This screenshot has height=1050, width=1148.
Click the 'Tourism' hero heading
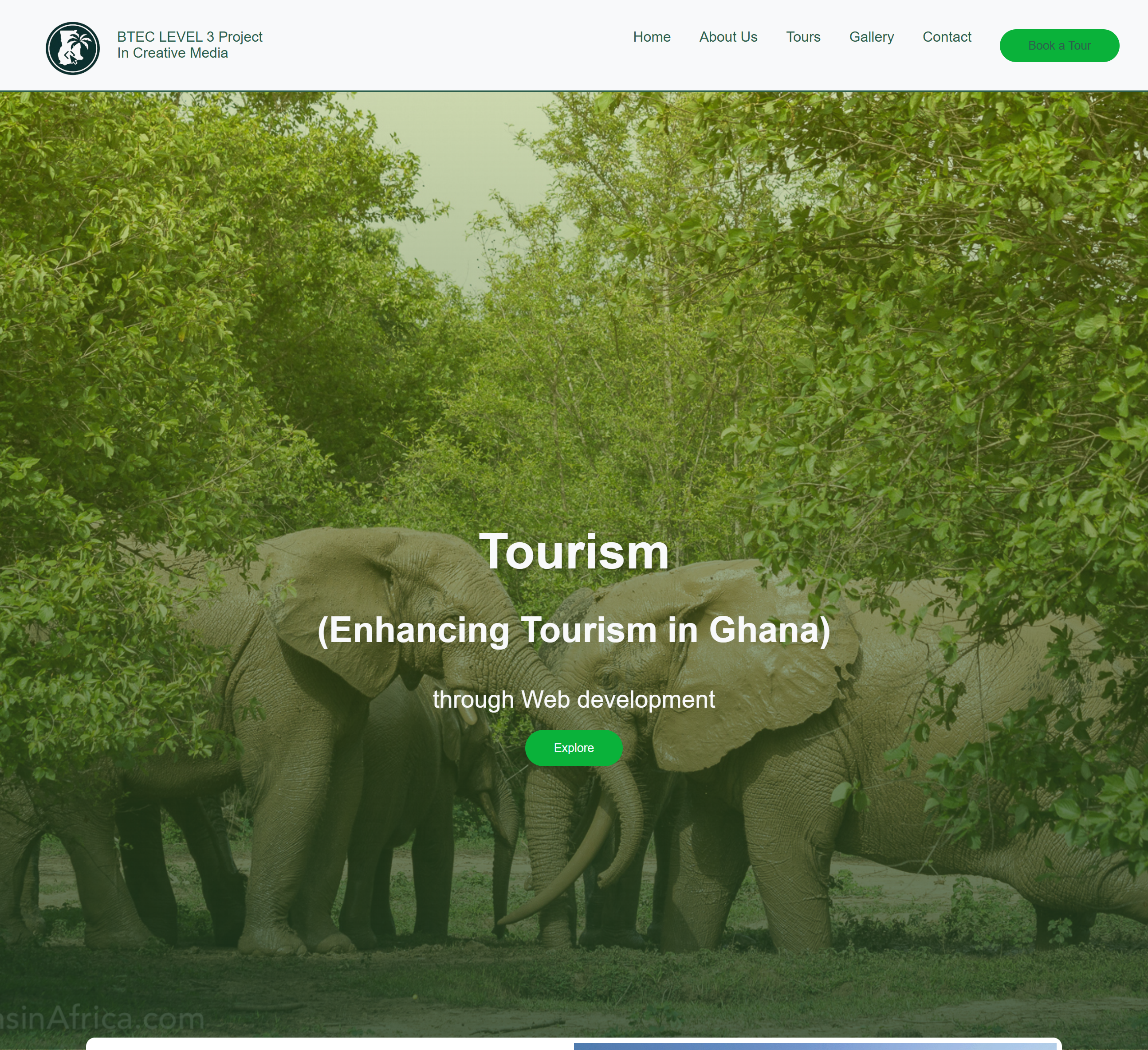[574, 549]
